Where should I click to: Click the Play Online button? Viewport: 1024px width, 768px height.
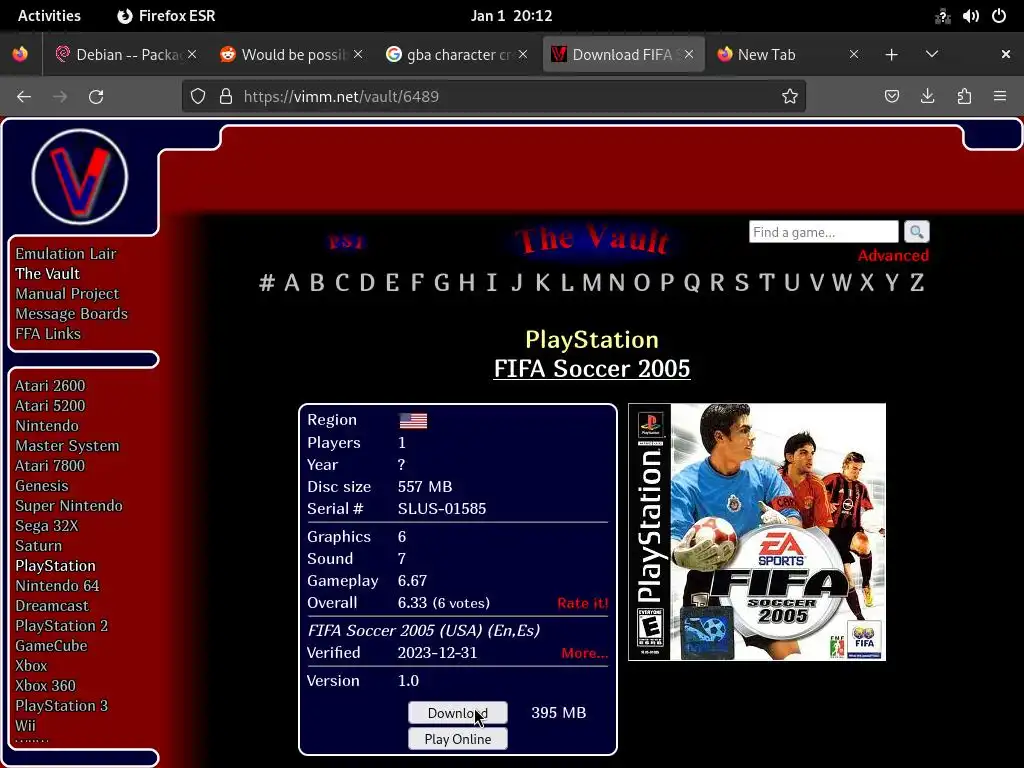click(x=458, y=739)
